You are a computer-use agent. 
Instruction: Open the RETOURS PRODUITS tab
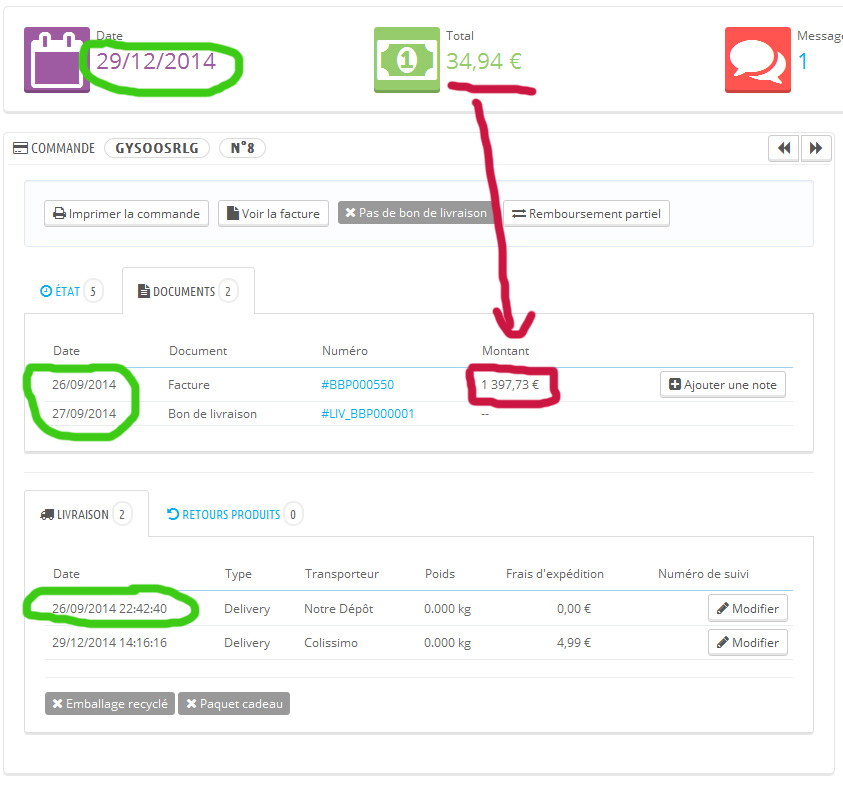click(234, 515)
